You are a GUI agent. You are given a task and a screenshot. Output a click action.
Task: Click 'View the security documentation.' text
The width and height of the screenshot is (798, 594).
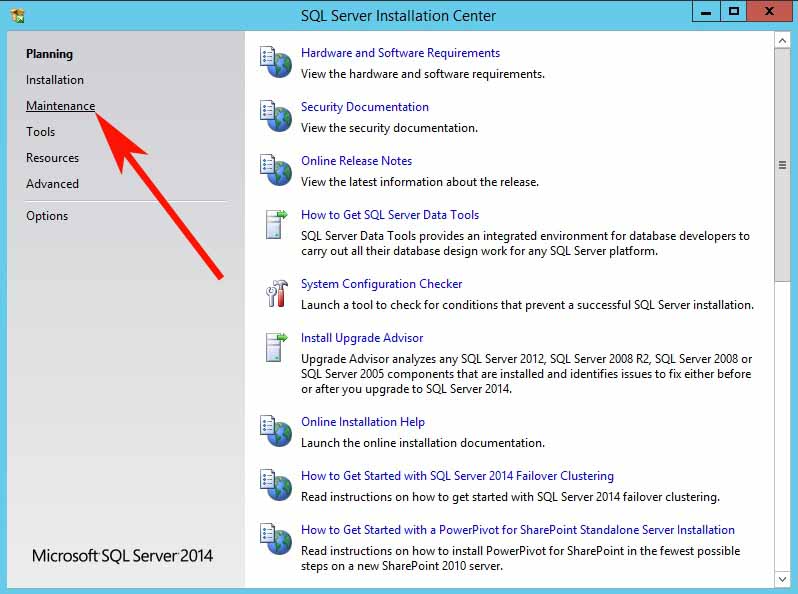(389, 128)
